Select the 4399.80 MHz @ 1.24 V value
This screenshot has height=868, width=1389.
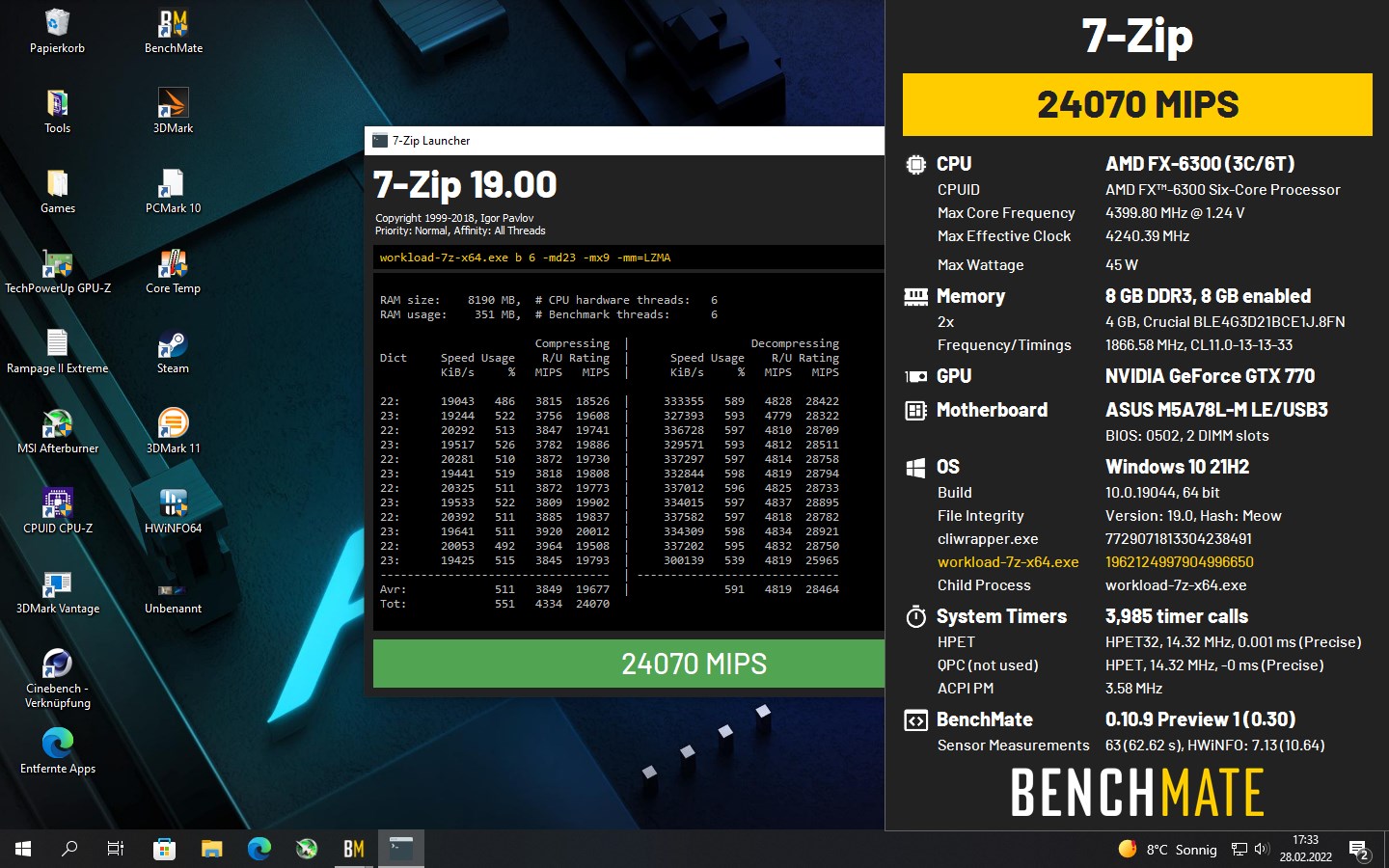click(x=1175, y=213)
